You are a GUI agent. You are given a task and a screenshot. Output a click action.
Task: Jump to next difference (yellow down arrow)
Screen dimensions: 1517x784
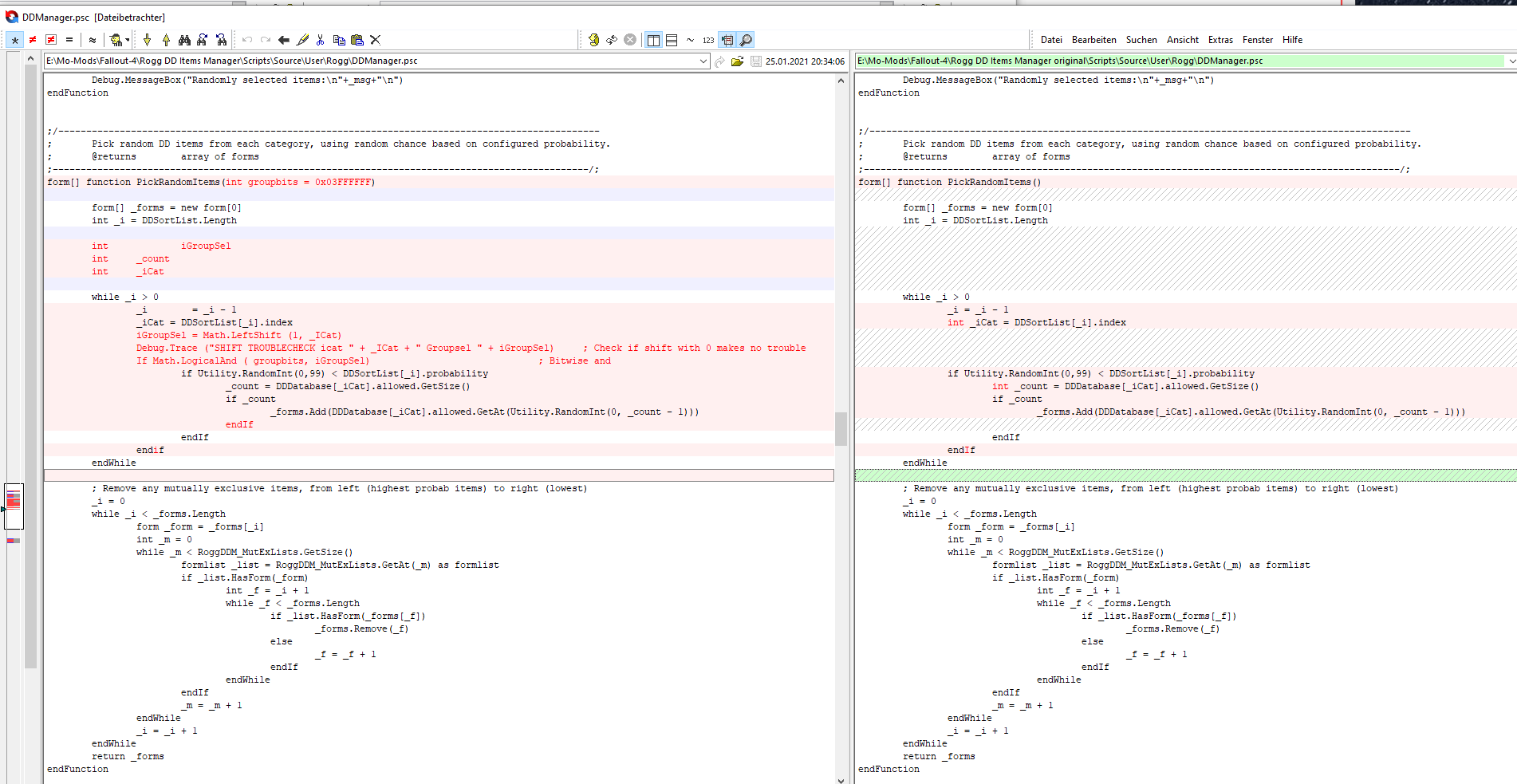click(x=148, y=40)
